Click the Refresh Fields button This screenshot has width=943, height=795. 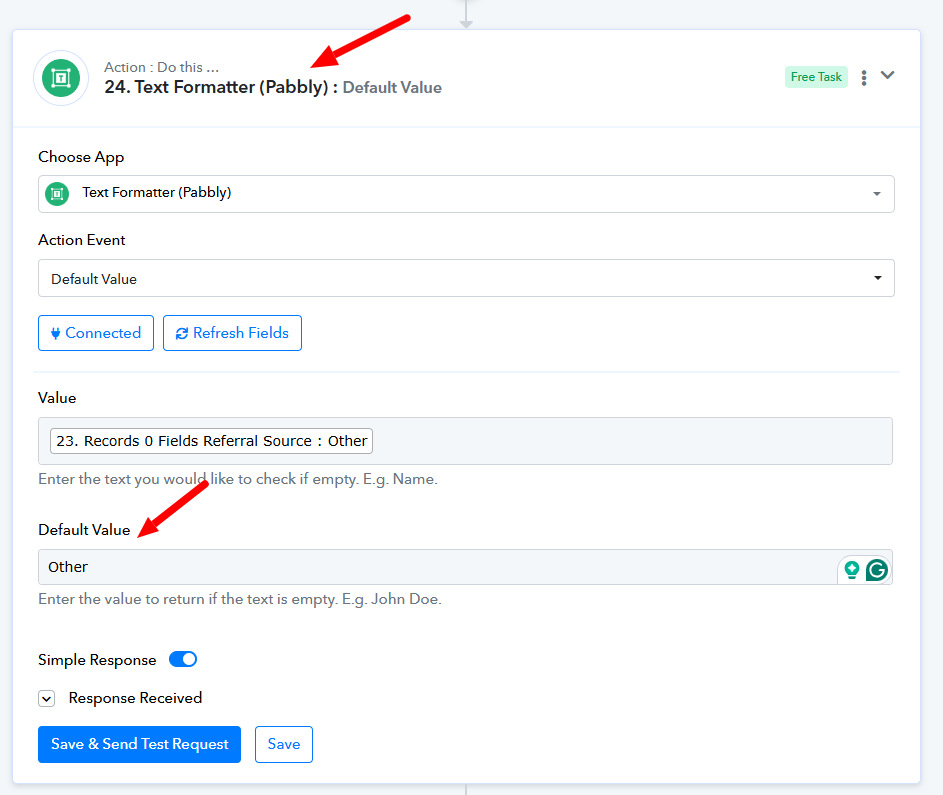[x=232, y=333]
